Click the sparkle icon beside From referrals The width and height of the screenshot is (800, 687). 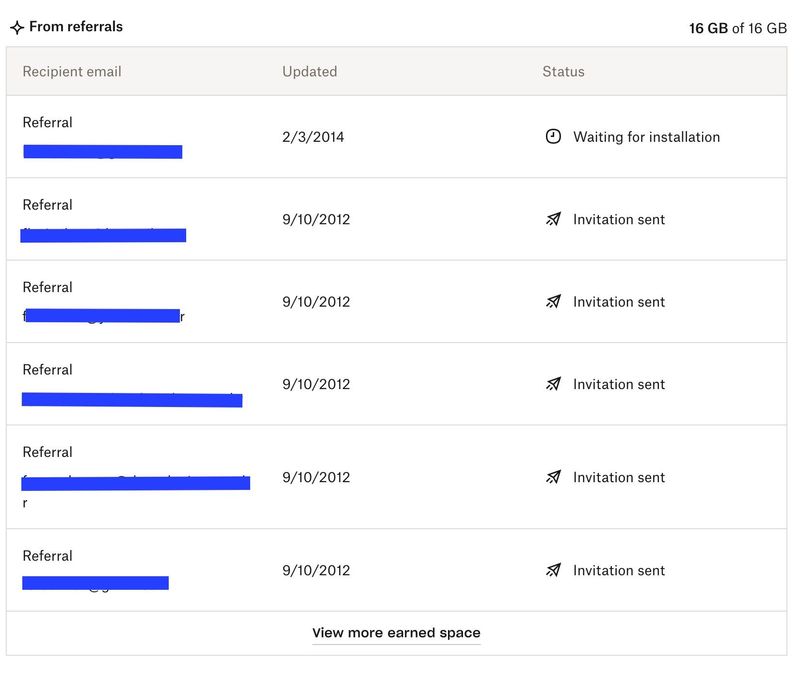[x=17, y=26]
